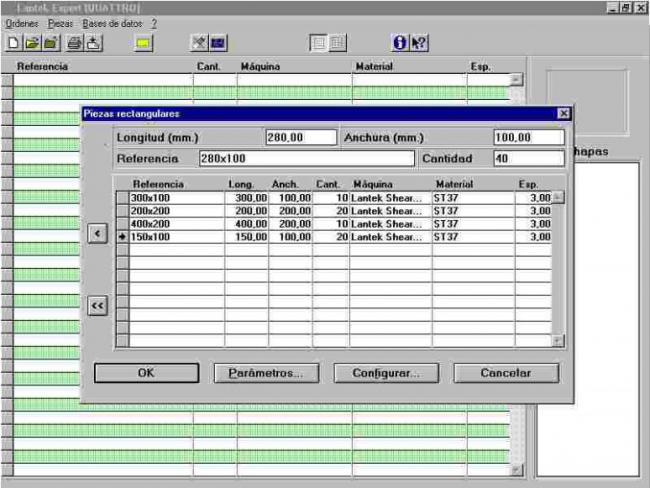650x488 pixels.
Task: Click the Referencia field containing 280x100
Action: pyautogui.click(x=306, y=158)
